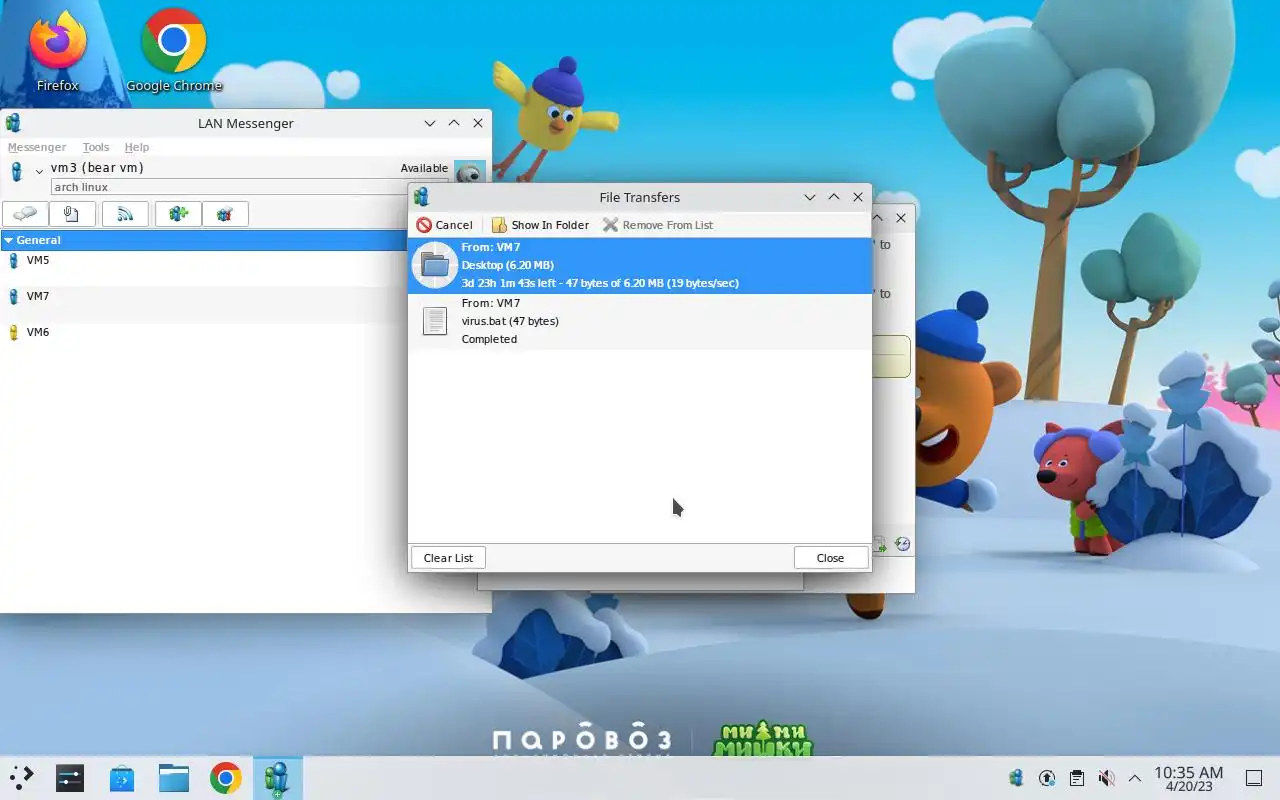Open the Firefox desktop shortcut
Viewport: 1280px width, 800px height.
pos(58,50)
